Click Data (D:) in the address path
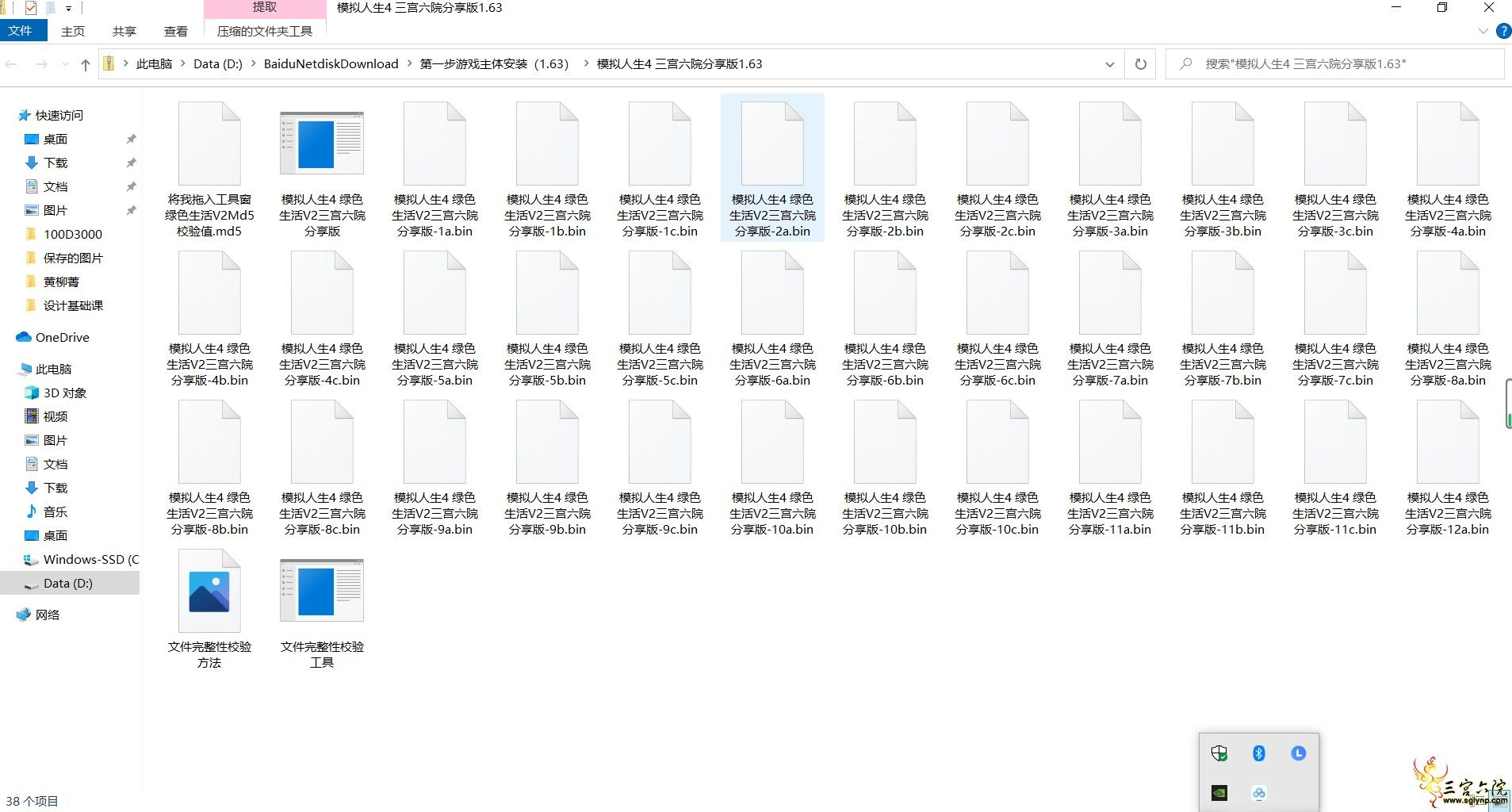Viewport: 1512px width, 812px height. tap(218, 64)
